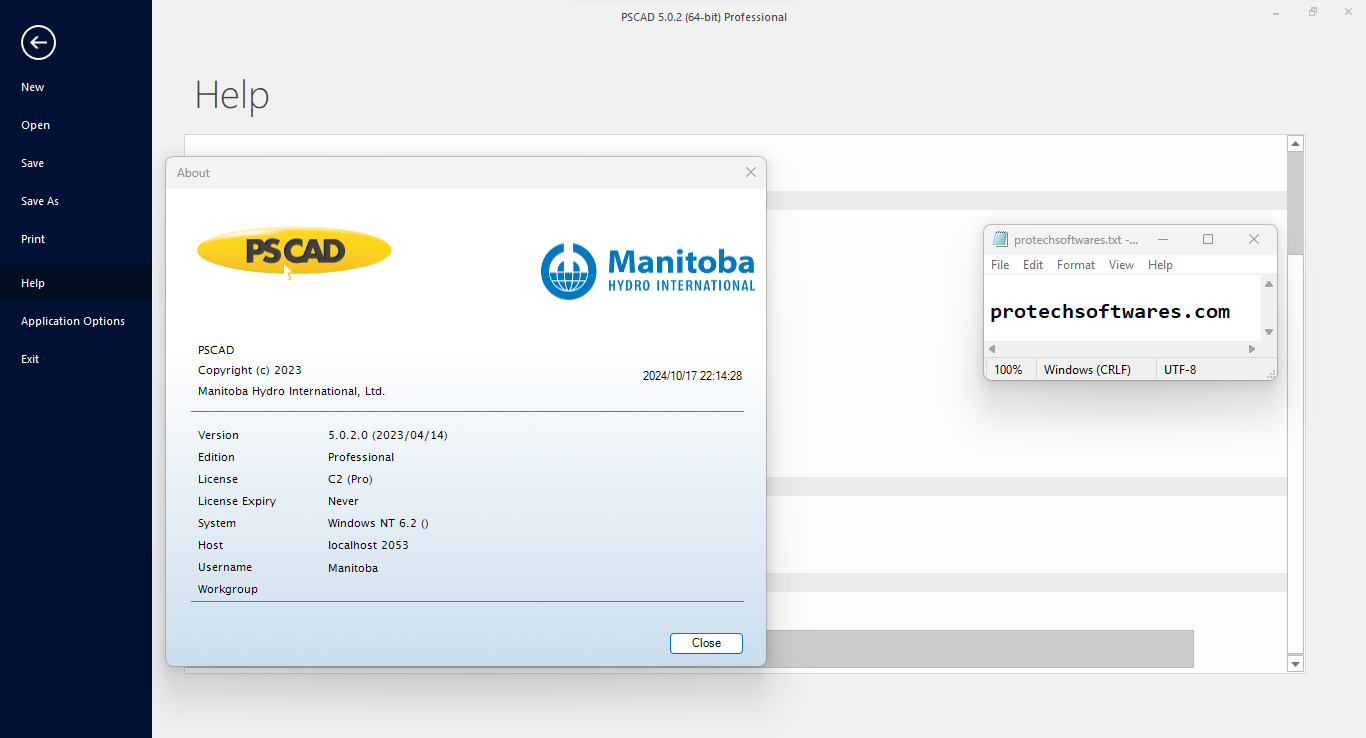Click the Notepad document icon in title bar
The width and height of the screenshot is (1366, 738).
pyautogui.click(x=1000, y=239)
